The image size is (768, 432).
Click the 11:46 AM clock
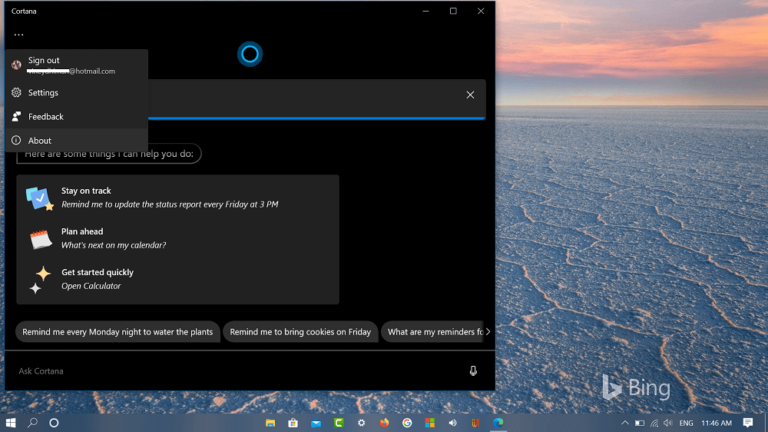716,423
